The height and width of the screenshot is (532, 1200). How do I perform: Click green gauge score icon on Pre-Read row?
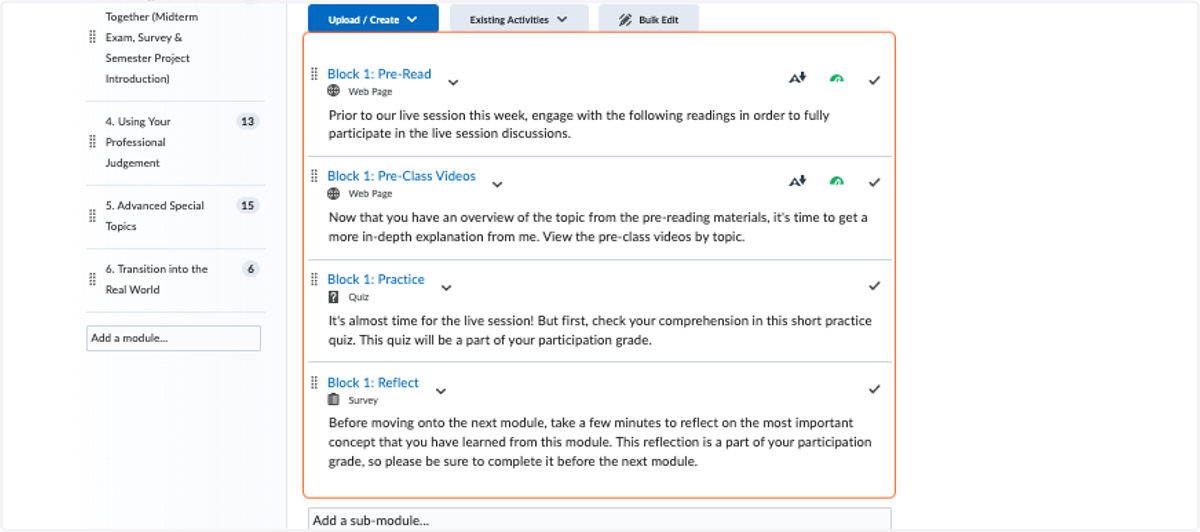click(x=837, y=79)
